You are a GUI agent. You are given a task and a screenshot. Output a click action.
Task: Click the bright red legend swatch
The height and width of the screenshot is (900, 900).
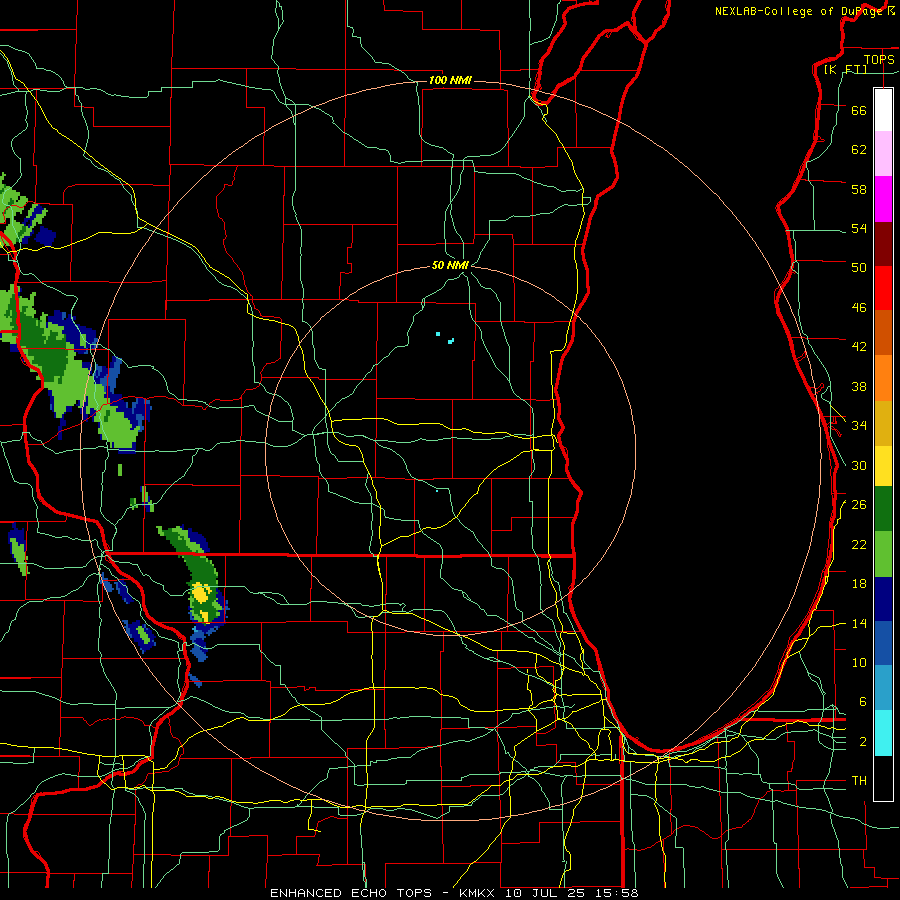click(883, 288)
